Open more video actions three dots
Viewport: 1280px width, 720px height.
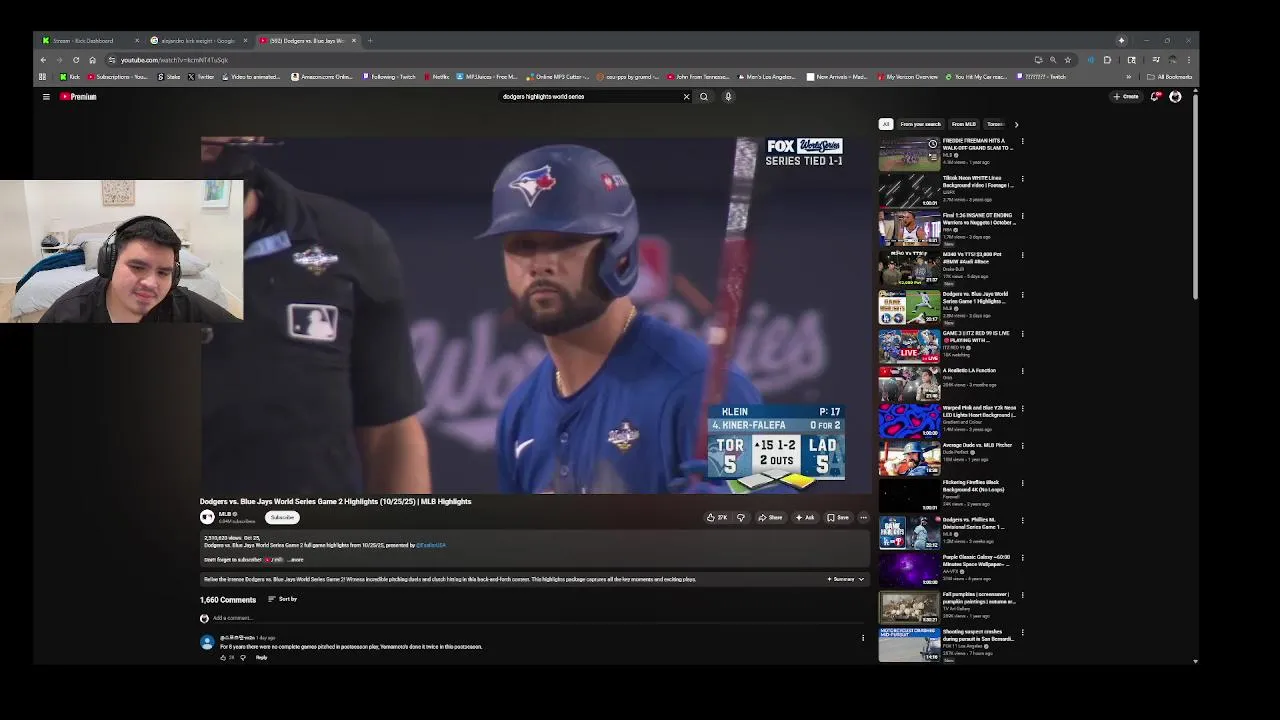coord(864,518)
